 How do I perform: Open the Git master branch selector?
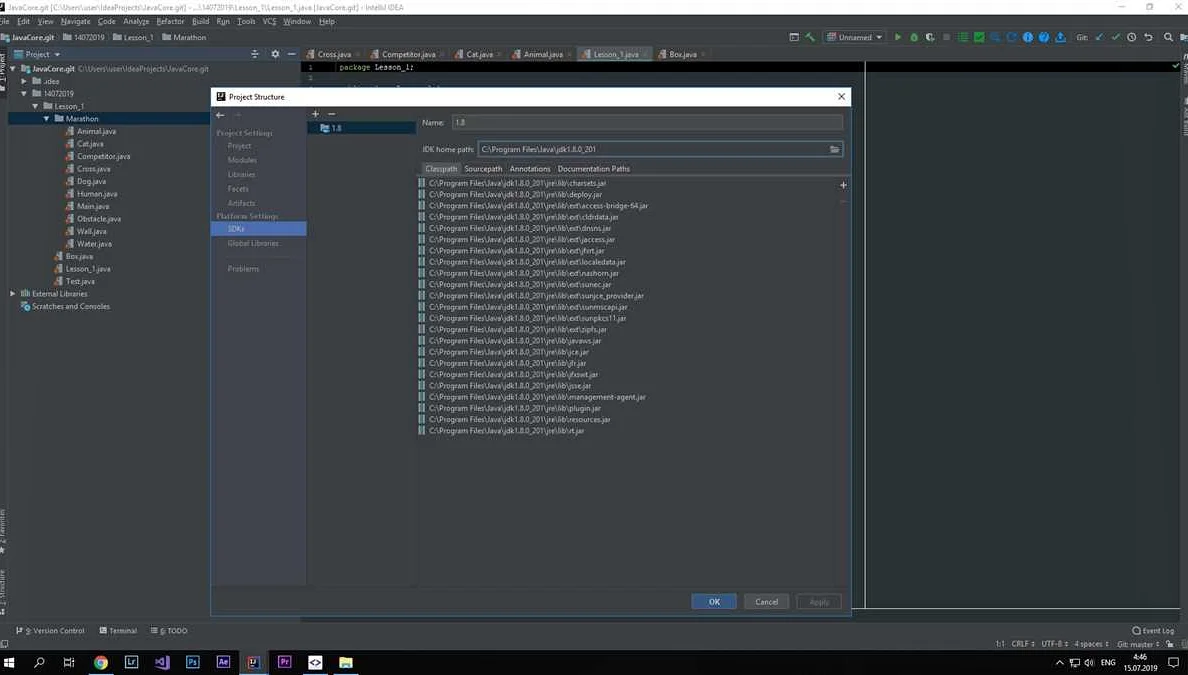click(x=1138, y=644)
